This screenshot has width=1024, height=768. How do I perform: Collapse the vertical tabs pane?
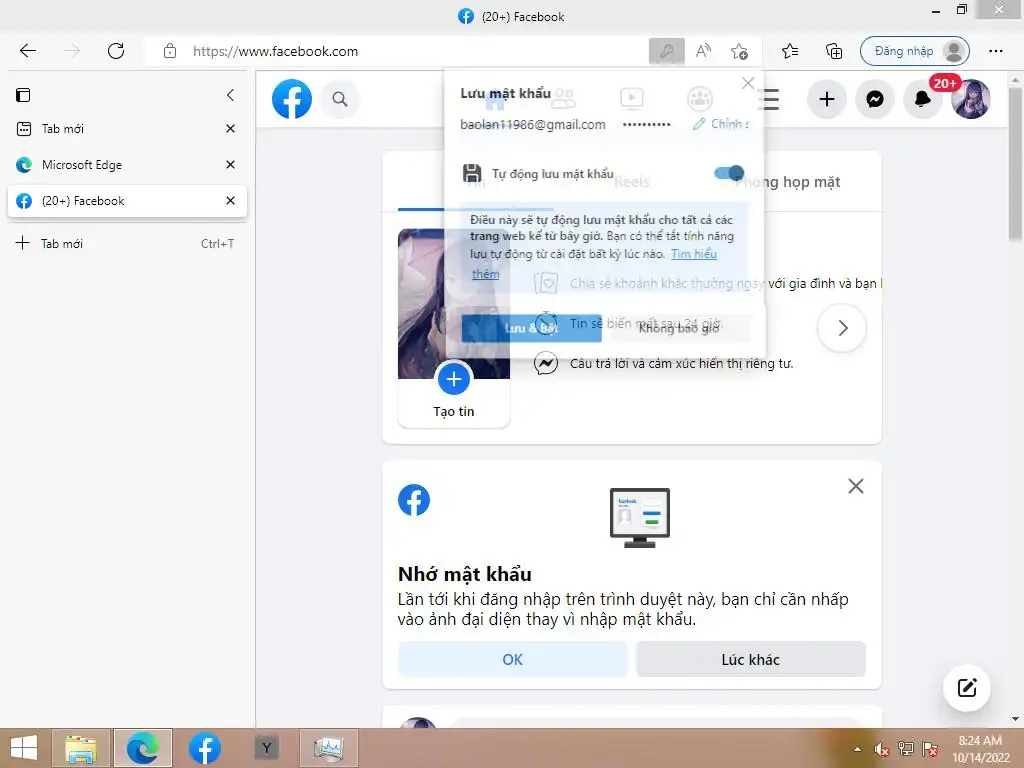click(230, 95)
